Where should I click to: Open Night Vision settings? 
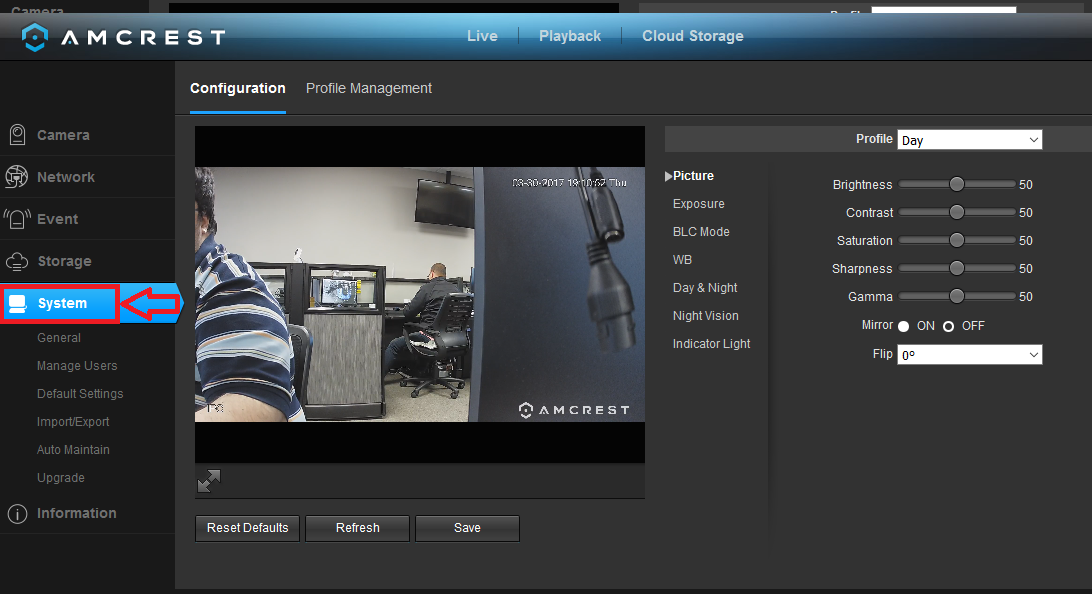click(705, 315)
